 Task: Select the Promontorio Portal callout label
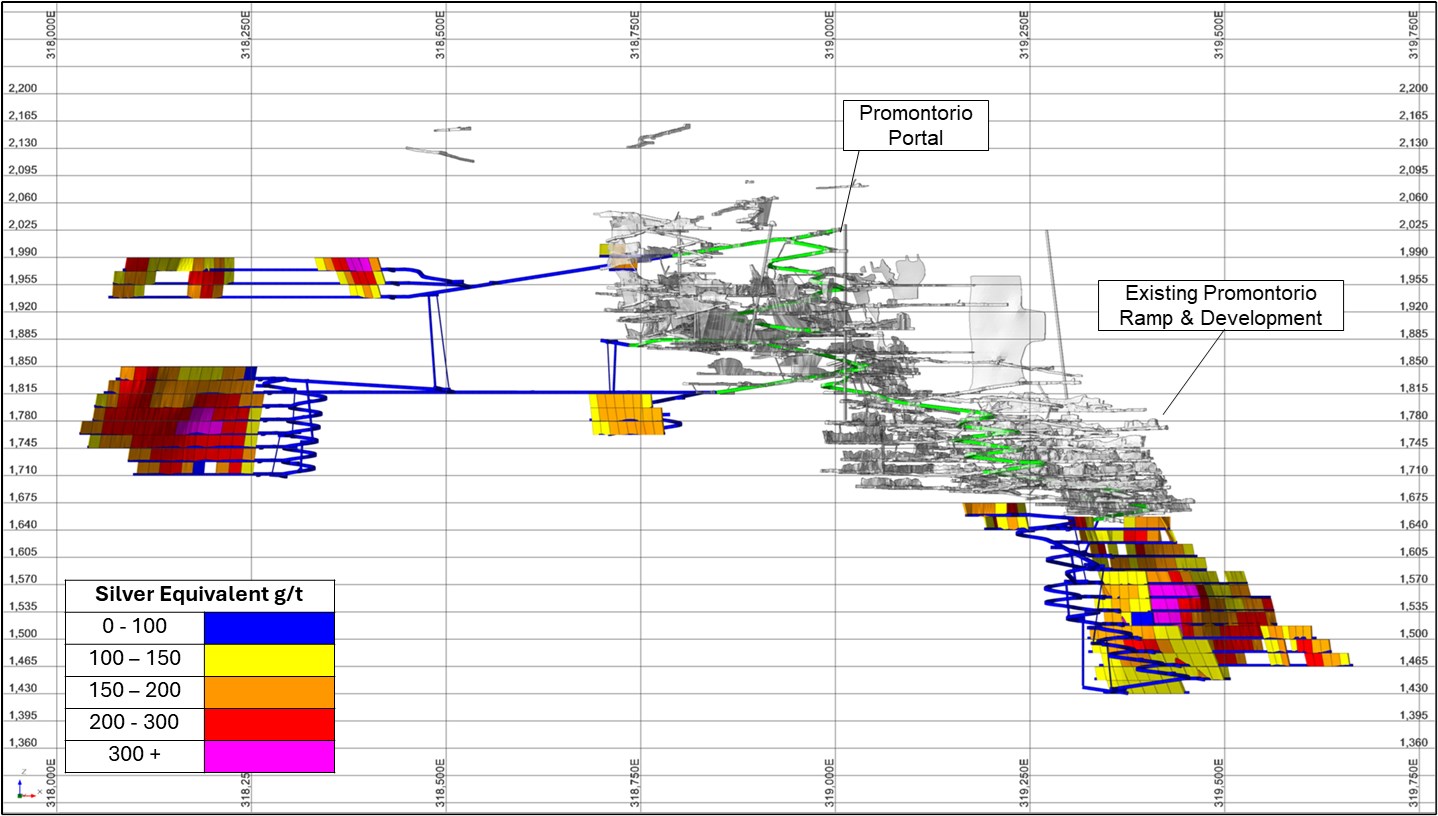tap(915, 126)
